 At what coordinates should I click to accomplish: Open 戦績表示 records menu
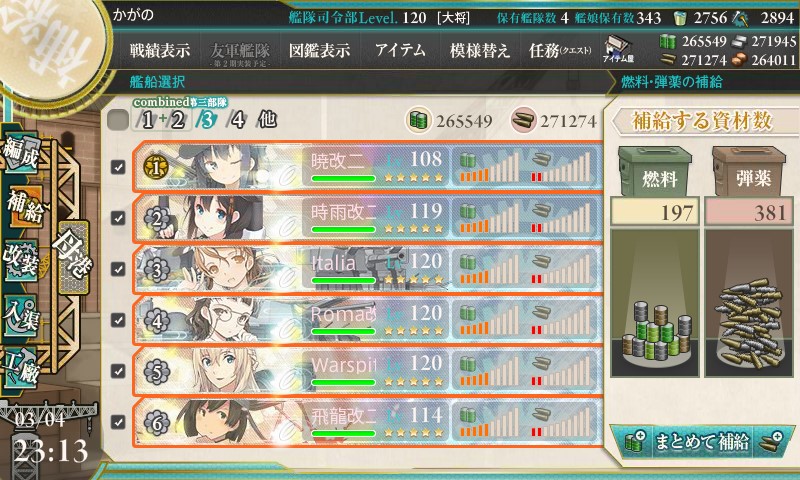click(x=160, y=50)
